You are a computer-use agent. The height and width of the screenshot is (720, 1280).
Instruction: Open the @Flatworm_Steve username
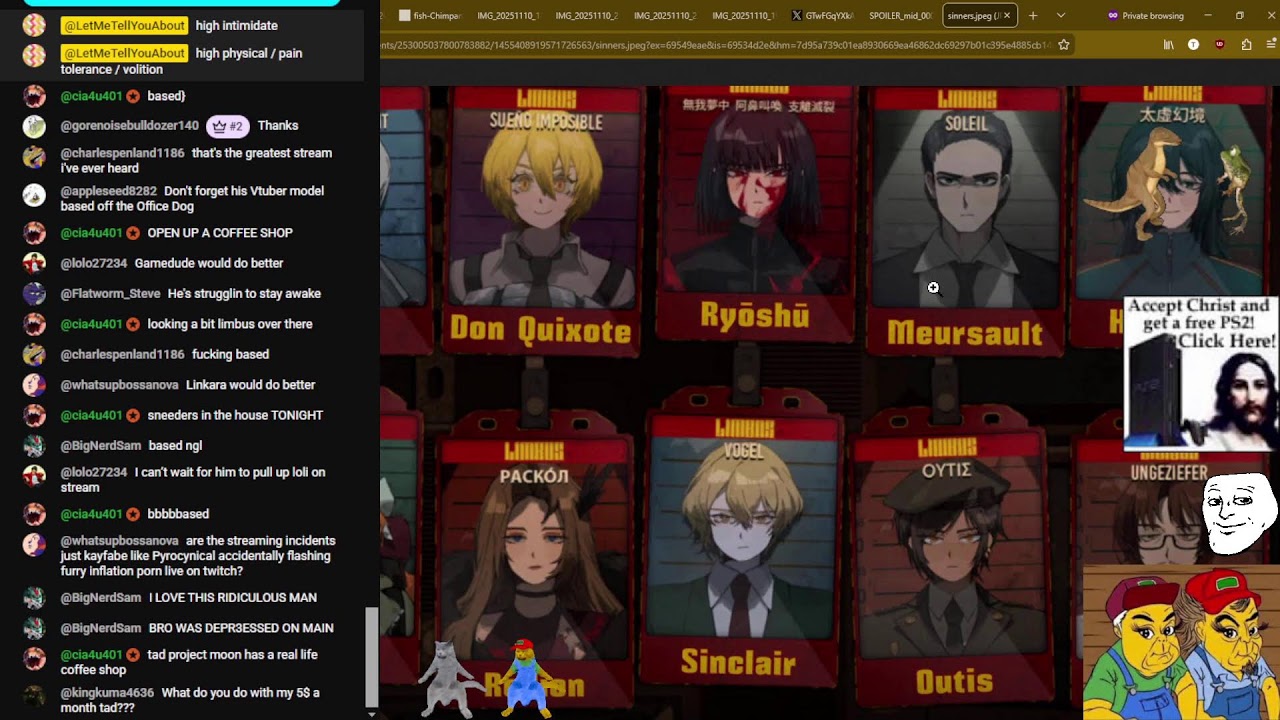click(110, 294)
